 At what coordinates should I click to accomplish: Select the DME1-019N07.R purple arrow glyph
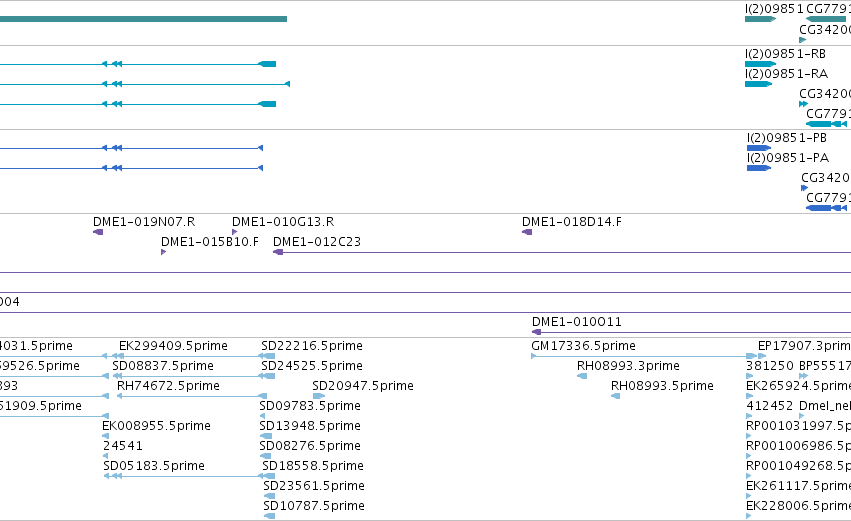tap(98, 232)
